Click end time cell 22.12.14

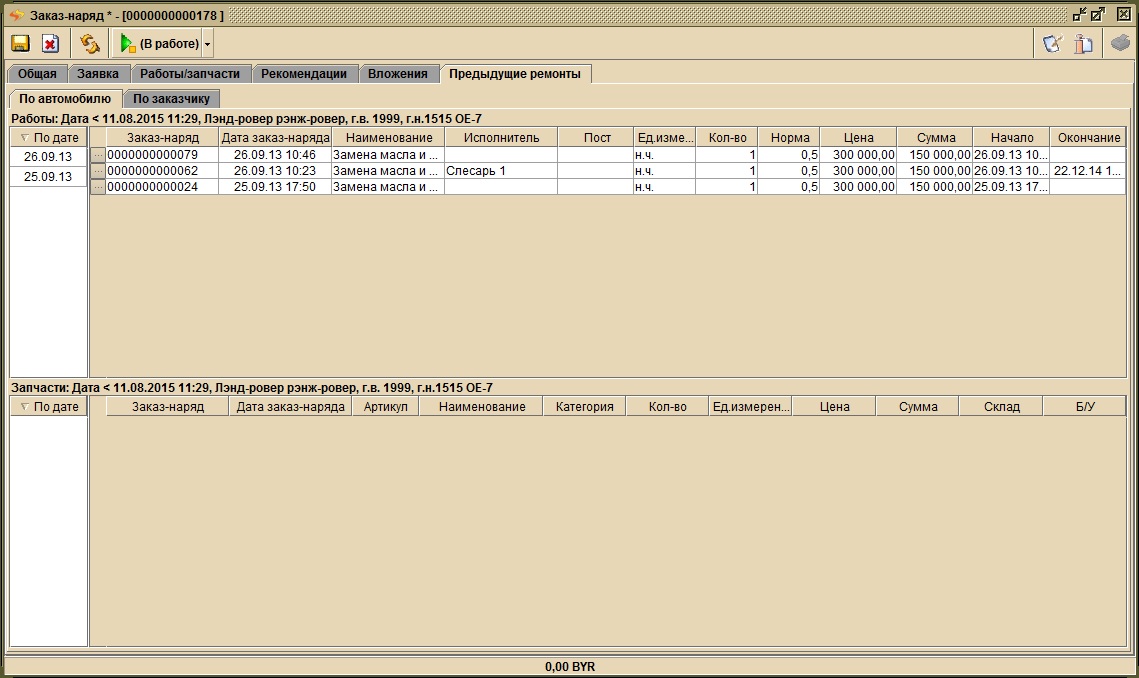(x=1089, y=171)
